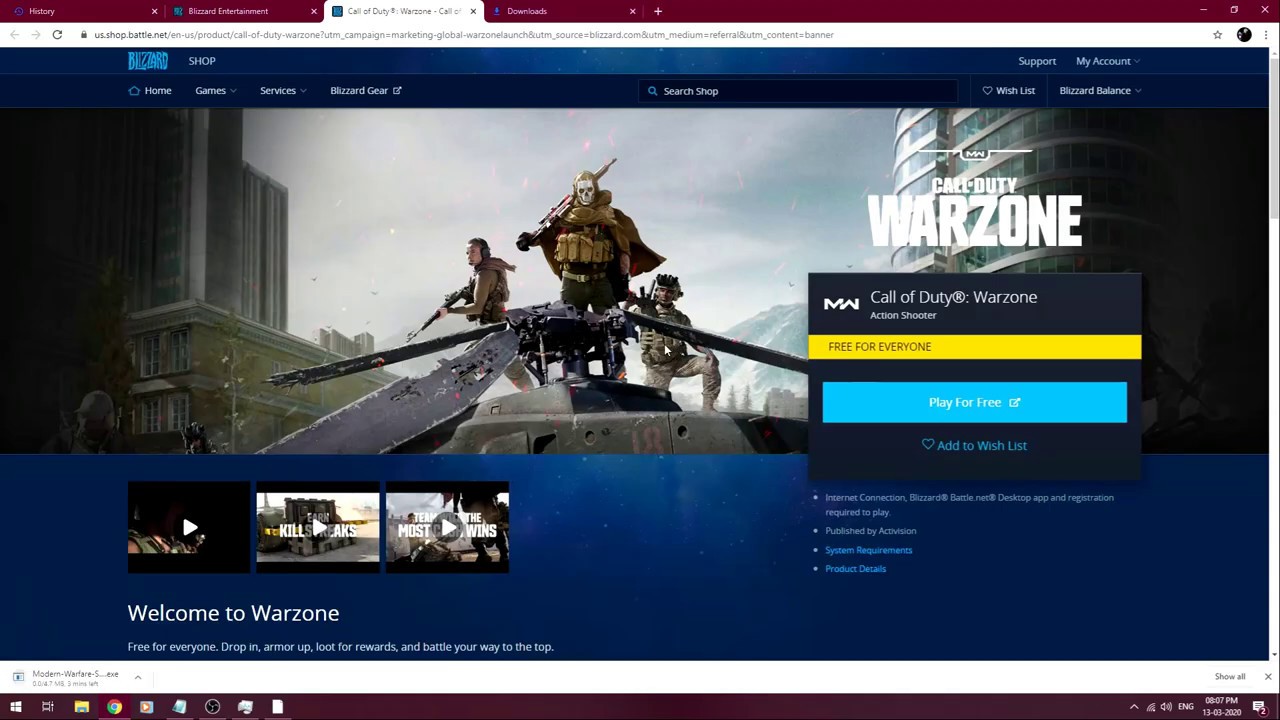Click the Welcome to Warzone heading
1280x720 pixels.
pos(233,613)
